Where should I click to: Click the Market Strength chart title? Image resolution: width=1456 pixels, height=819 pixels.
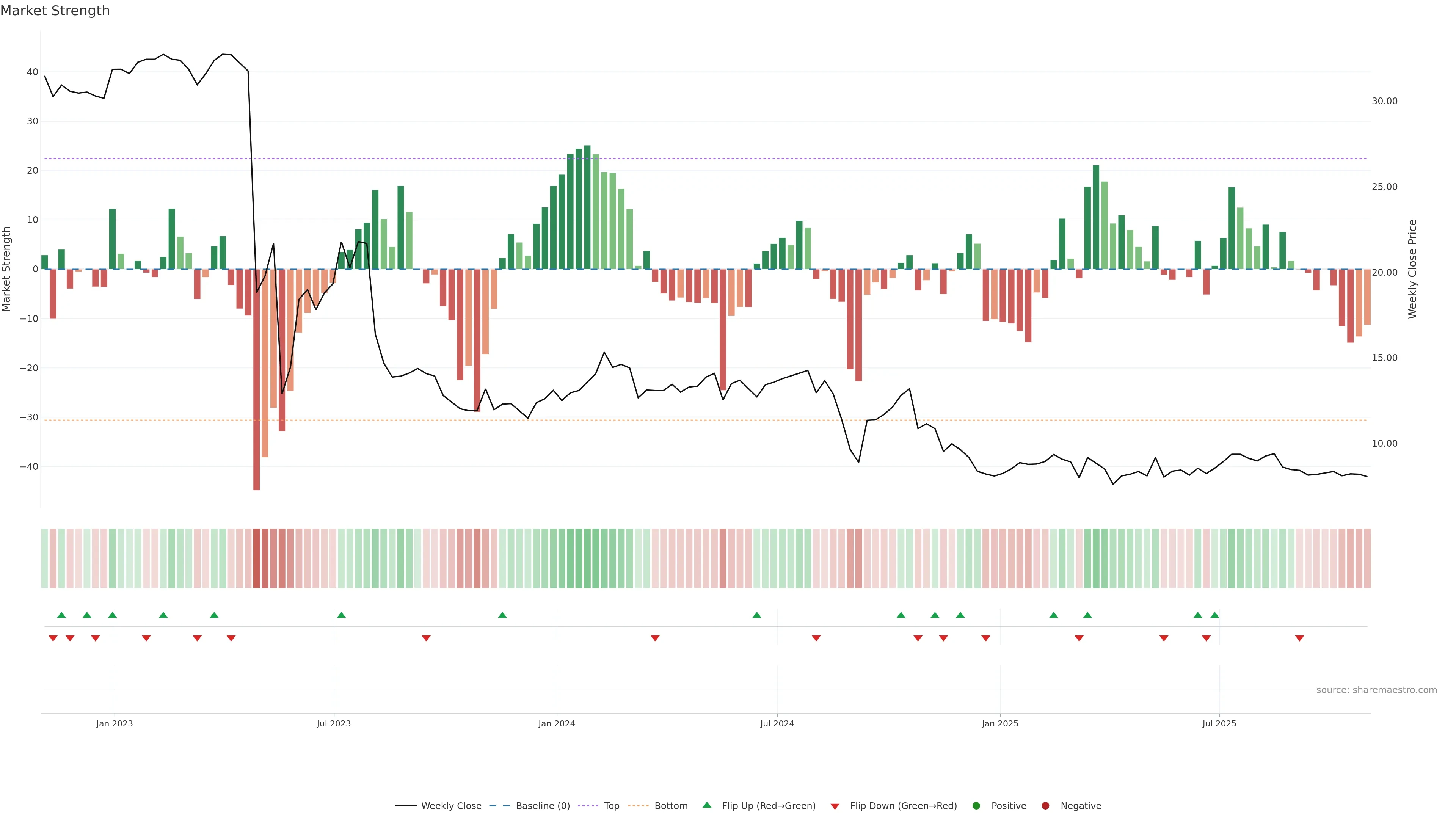55,11
